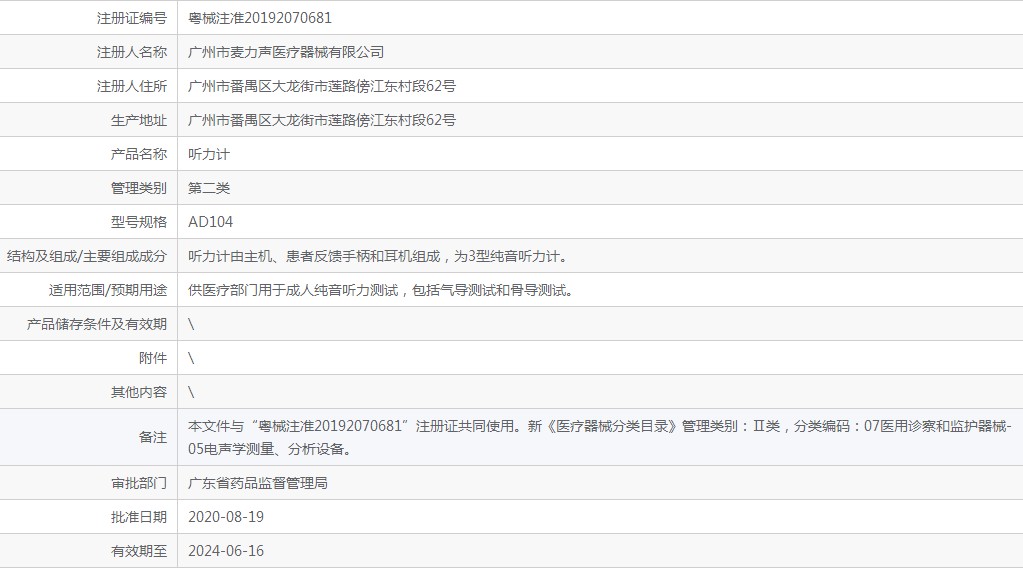Click company name 广州市麦力声医疗器械有限公司
1023x568 pixels.
pyautogui.click(x=286, y=52)
